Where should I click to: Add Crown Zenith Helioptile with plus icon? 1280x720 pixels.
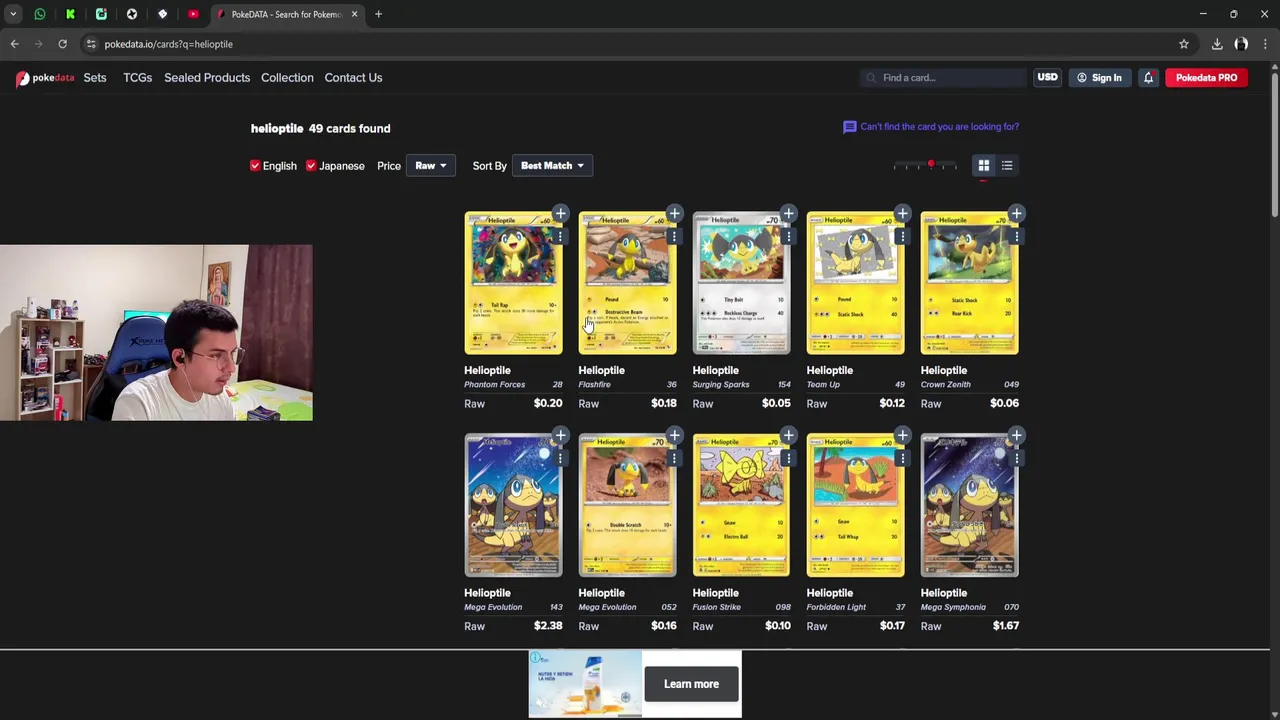(1016, 213)
